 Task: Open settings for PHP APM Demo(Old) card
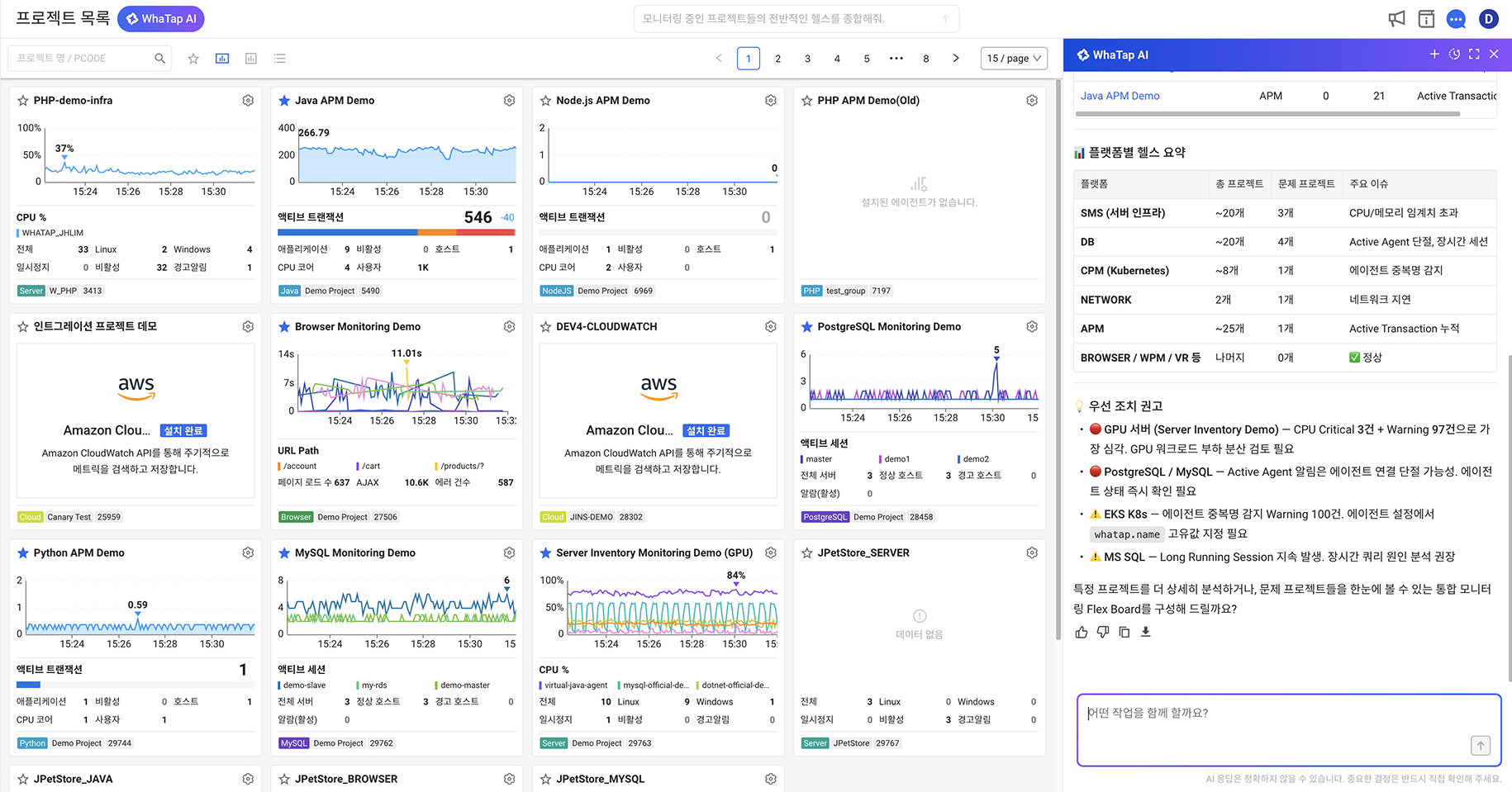click(1032, 101)
